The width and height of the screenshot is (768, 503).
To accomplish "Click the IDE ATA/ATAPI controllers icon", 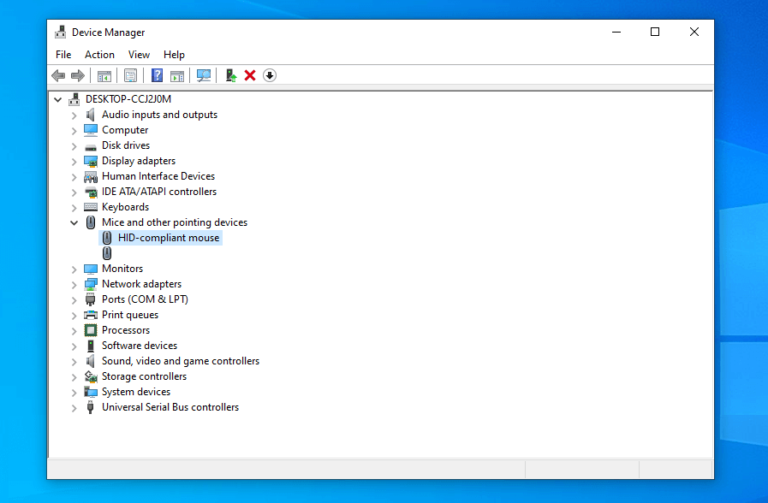I will 91,192.
